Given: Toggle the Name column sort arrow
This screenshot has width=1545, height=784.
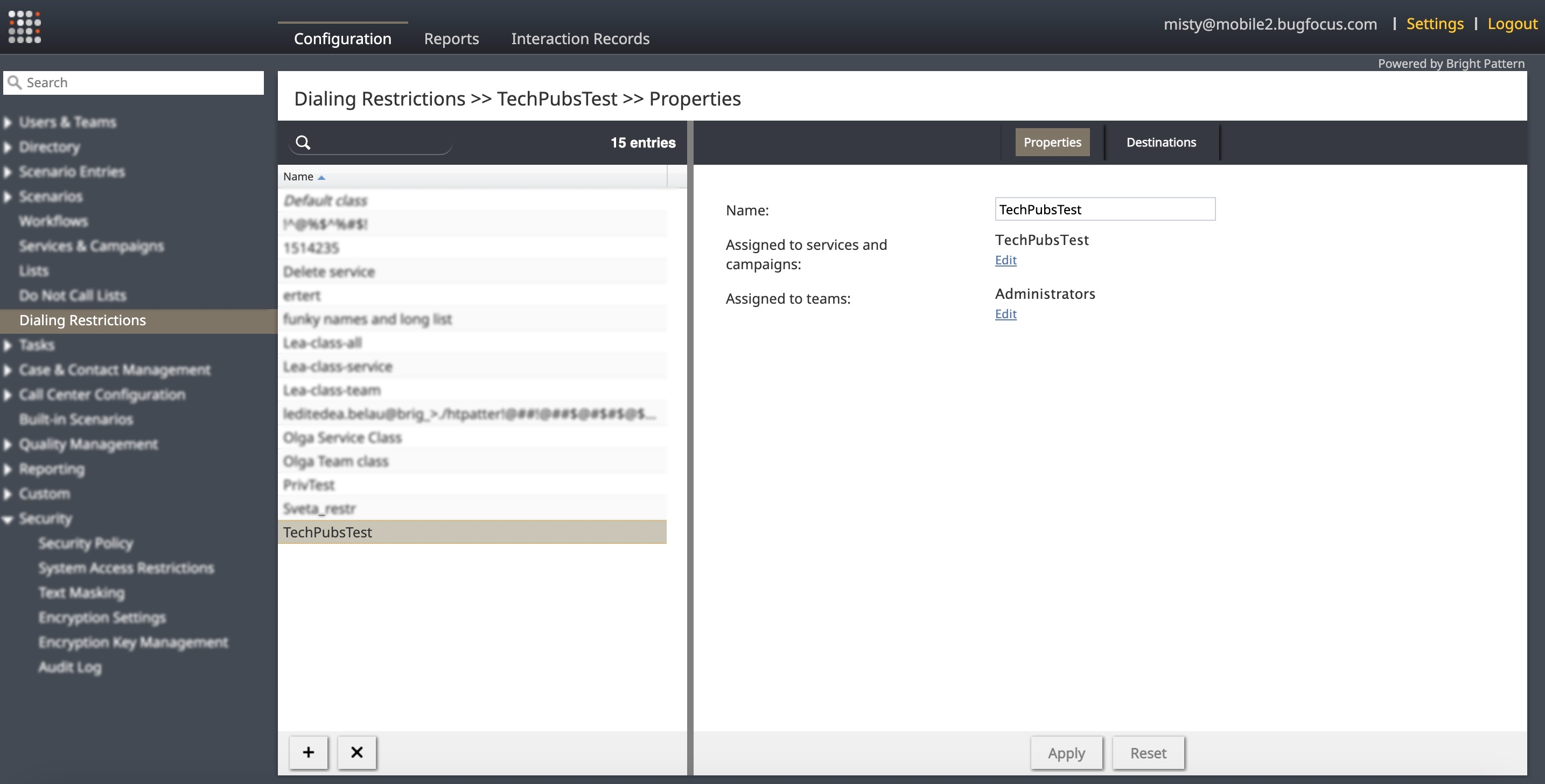Looking at the screenshot, I should pos(321,178).
